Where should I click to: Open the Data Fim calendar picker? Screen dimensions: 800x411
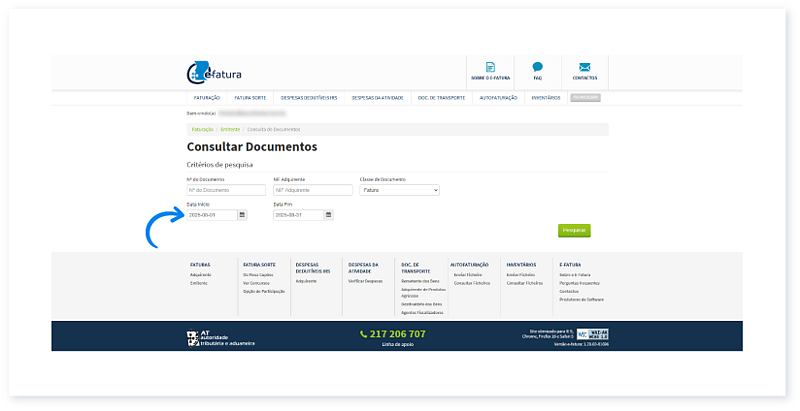(328, 215)
